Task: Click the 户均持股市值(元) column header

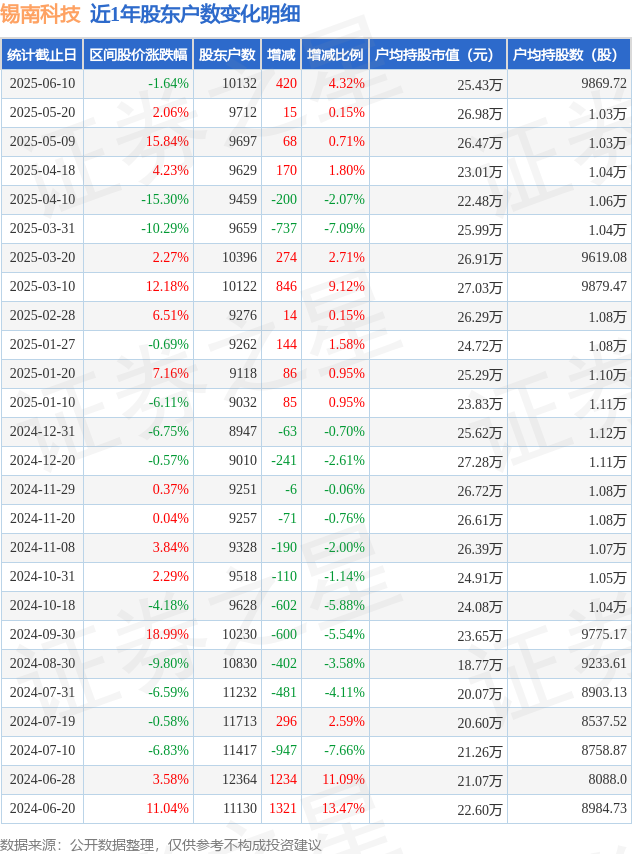Action: (438, 54)
